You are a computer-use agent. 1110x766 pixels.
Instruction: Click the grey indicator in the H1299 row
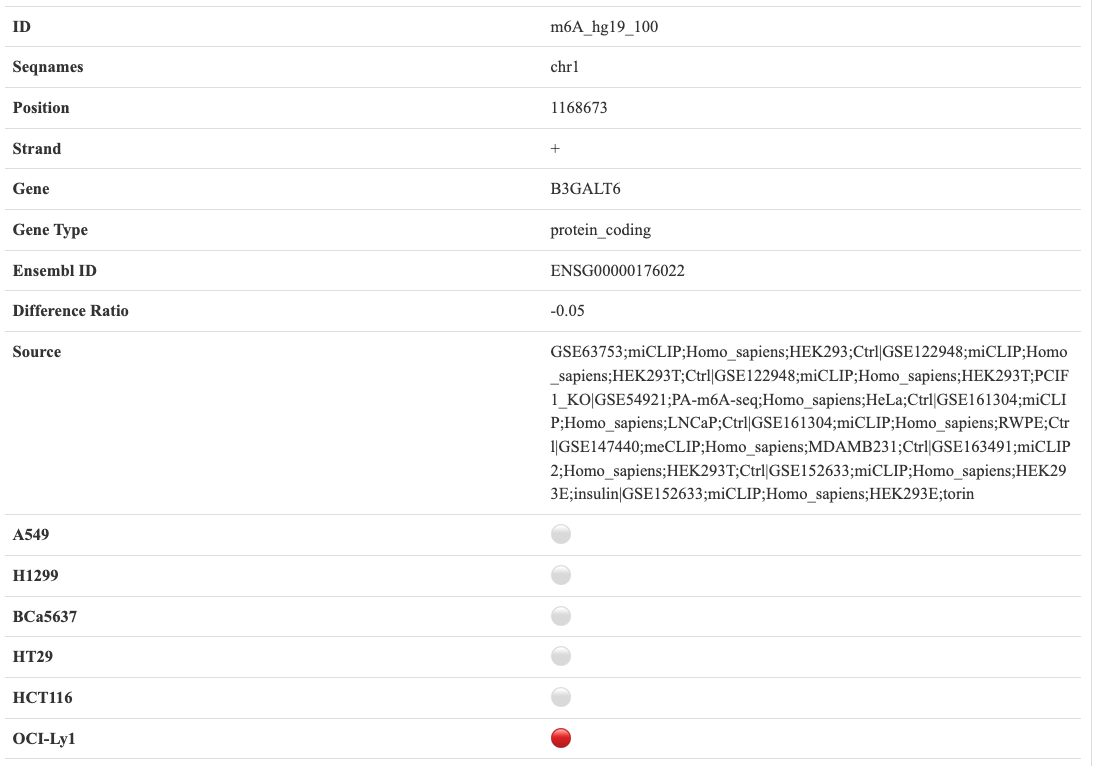[561, 575]
